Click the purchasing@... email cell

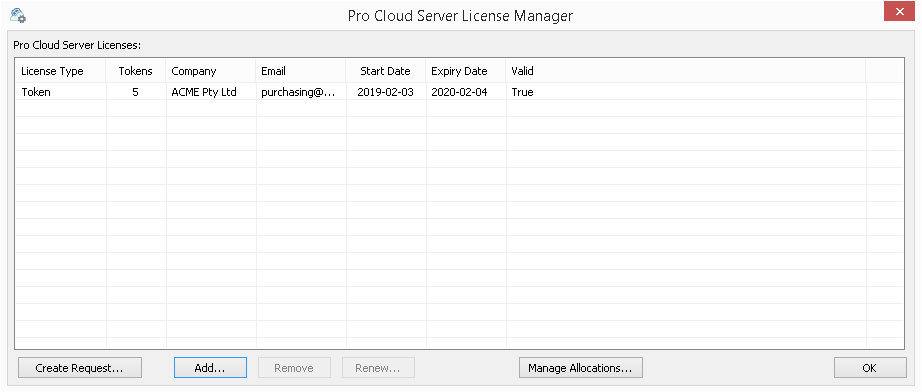point(301,92)
